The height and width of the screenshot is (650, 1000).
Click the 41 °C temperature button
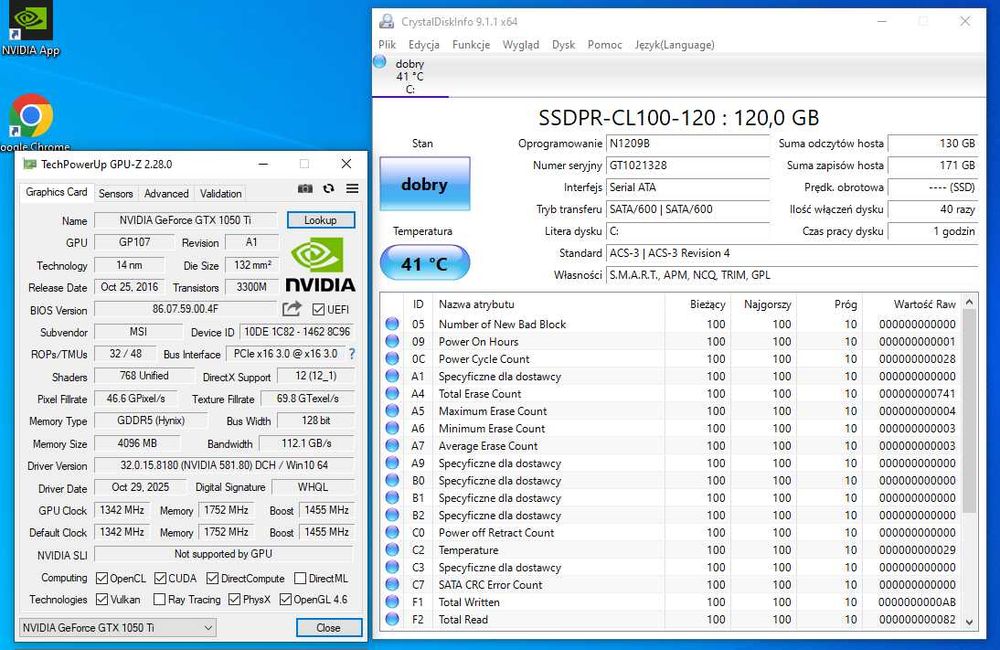click(425, 263)
